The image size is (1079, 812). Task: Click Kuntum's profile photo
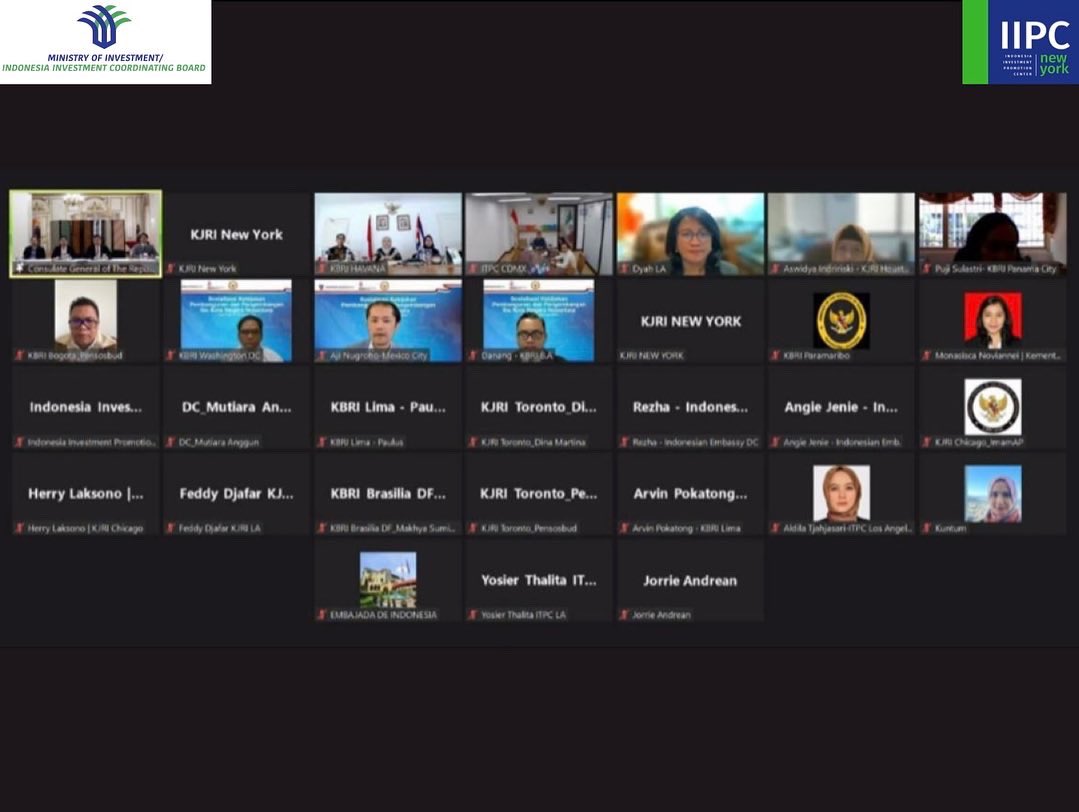pos(992,493)
